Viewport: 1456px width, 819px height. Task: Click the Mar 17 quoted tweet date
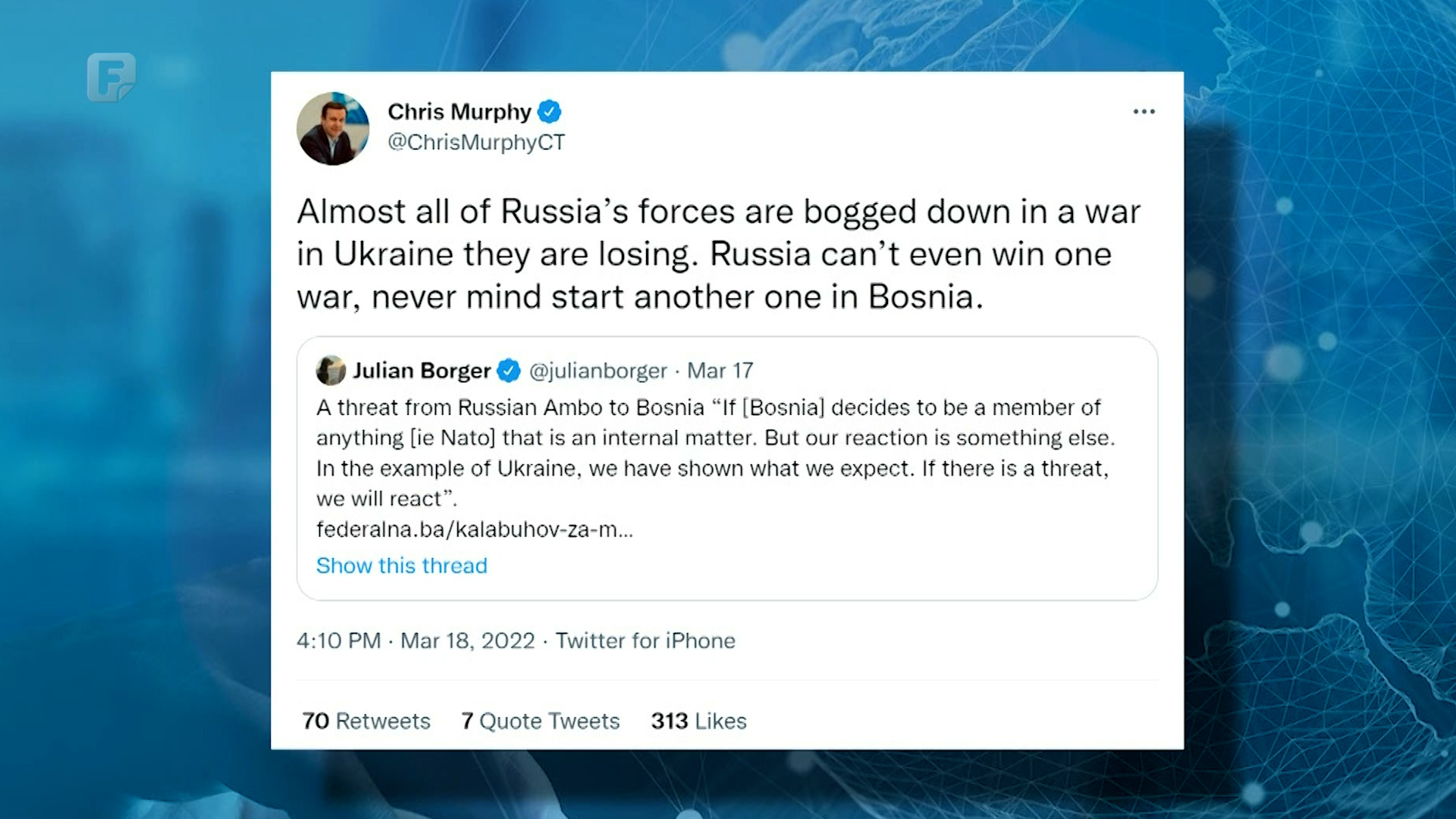[722, 371]
